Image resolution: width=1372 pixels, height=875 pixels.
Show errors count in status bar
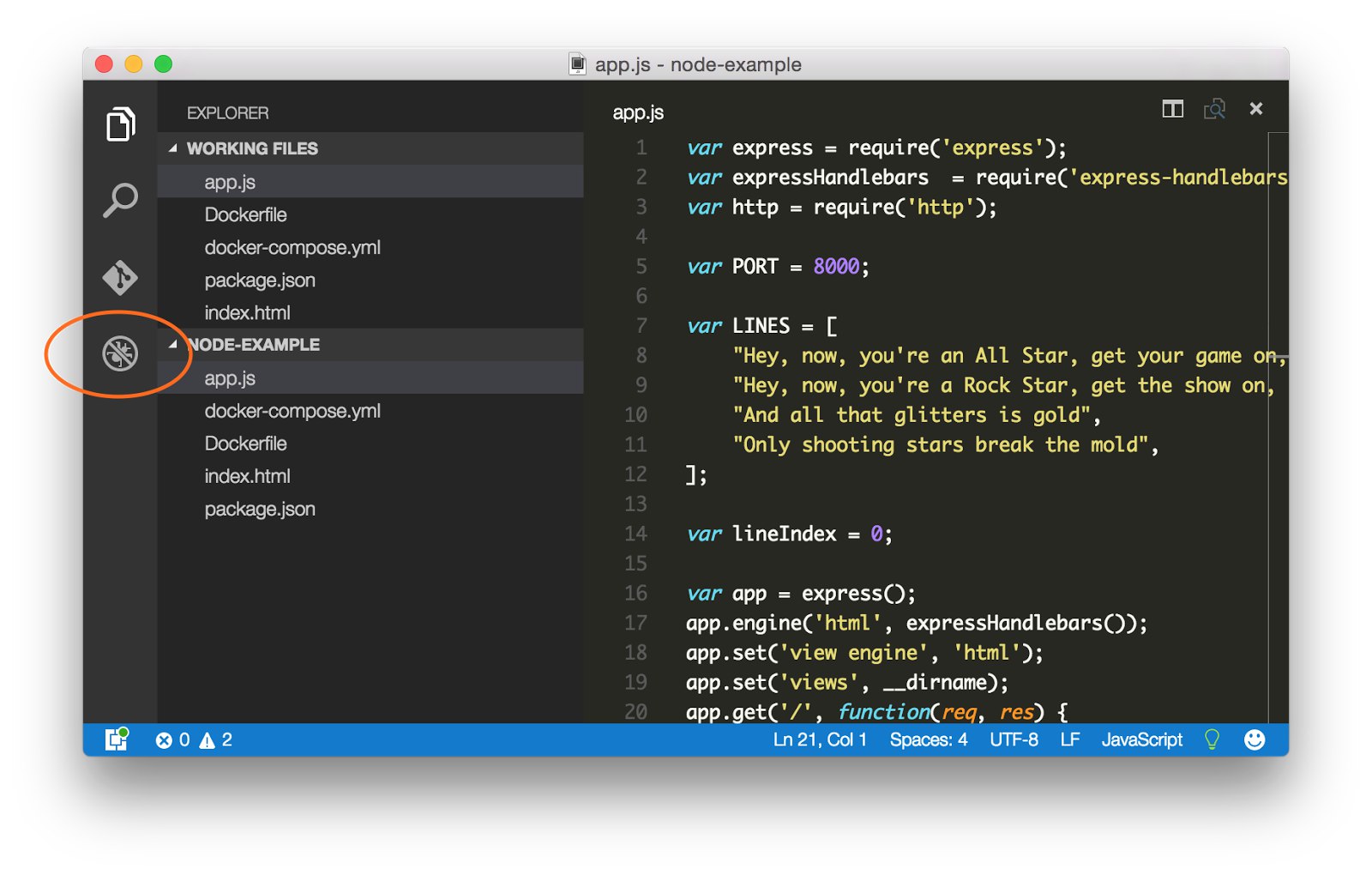pyautogui.click(x=172, y=739)
